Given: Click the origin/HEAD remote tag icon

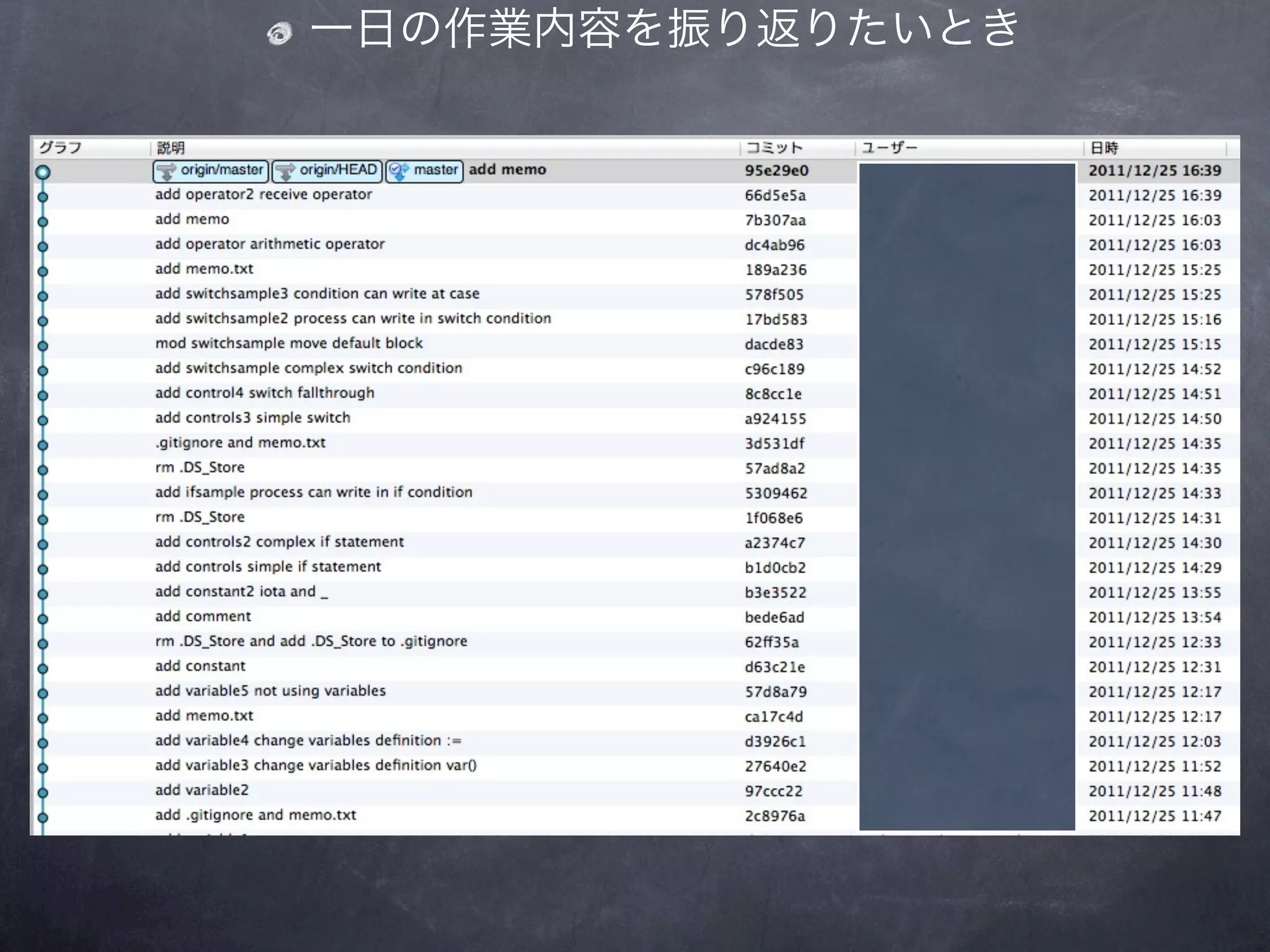Looking at the screenshot, I should (x=285, y=172).
